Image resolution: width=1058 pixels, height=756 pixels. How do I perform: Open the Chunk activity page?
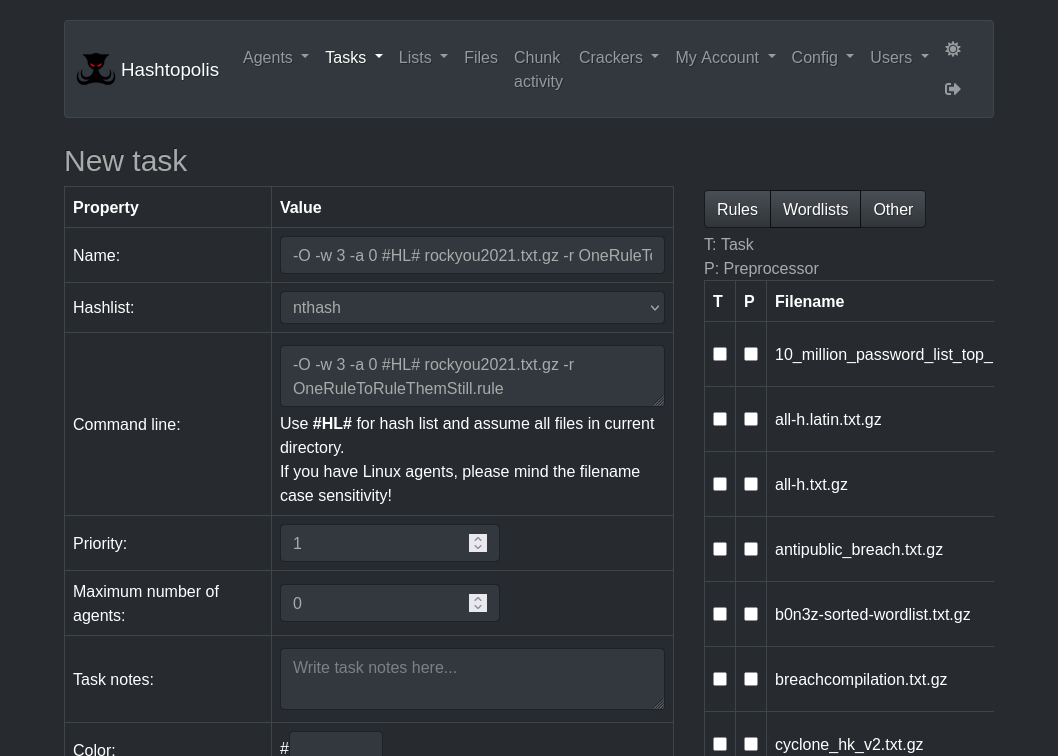[x=537, y=69]
